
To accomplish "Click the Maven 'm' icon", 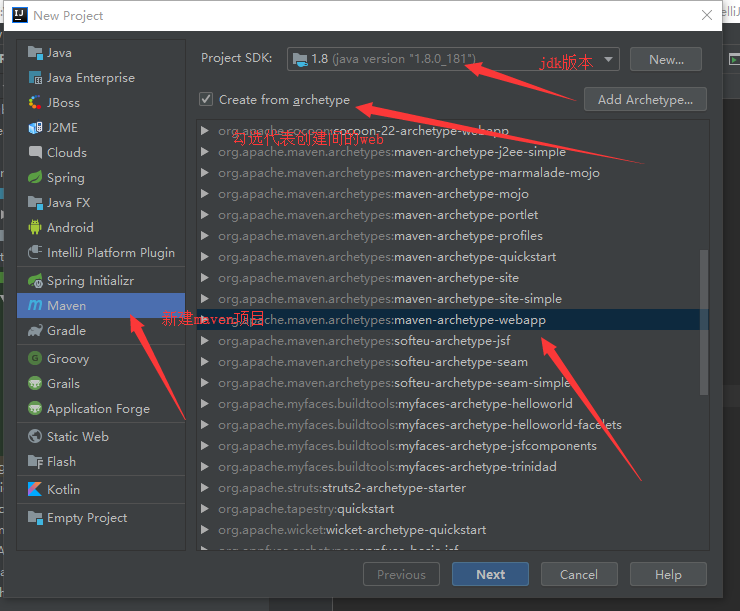I will click(35, 305).
